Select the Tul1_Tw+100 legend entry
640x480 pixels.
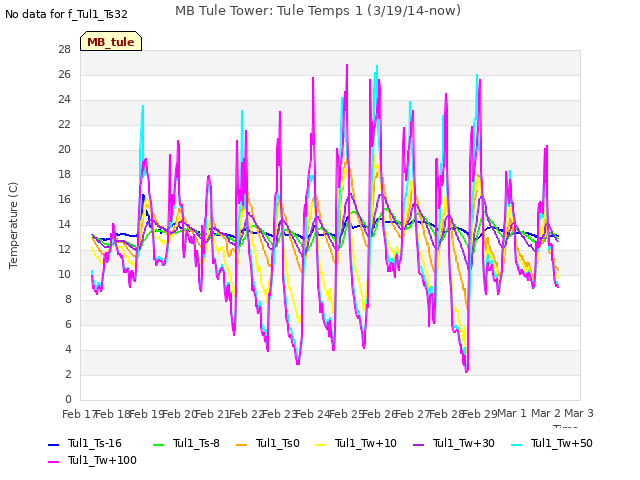coord(92,461)
